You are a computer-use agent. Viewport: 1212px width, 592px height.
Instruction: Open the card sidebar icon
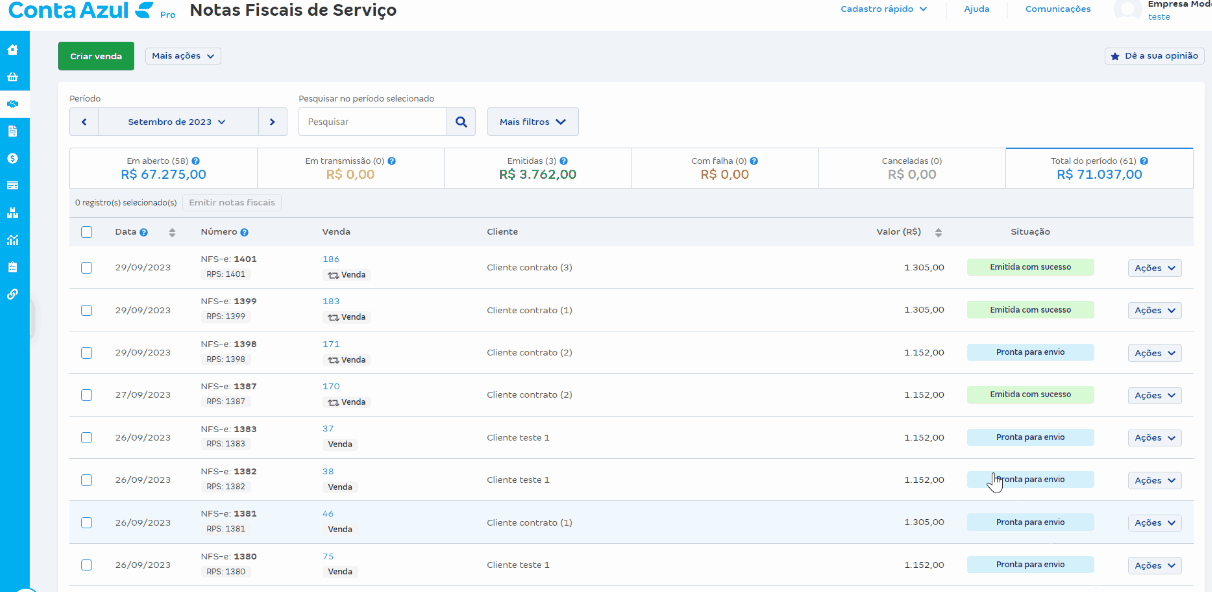(x=12, y=185)
